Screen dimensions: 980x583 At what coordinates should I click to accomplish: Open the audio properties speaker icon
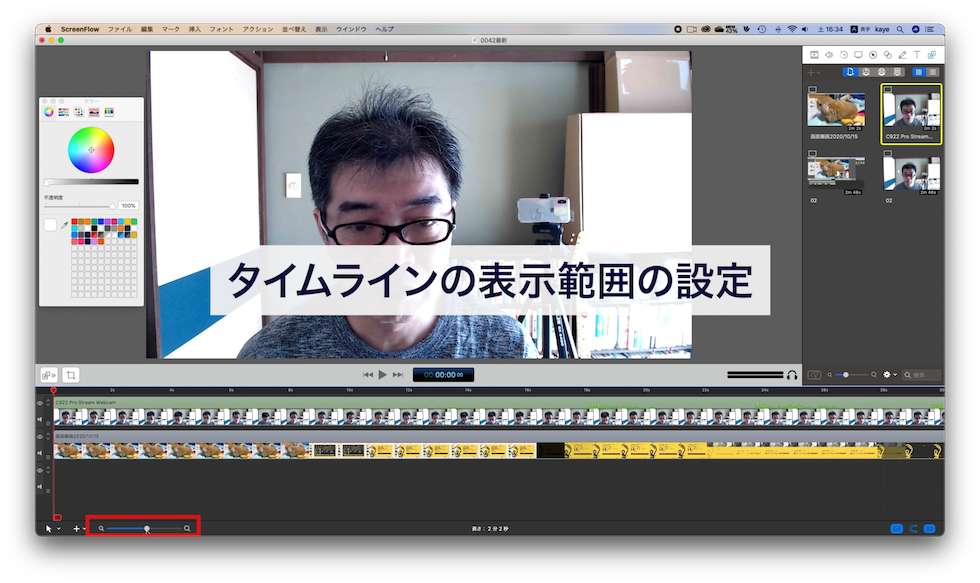pyautogui.click(x=828, y=54)
